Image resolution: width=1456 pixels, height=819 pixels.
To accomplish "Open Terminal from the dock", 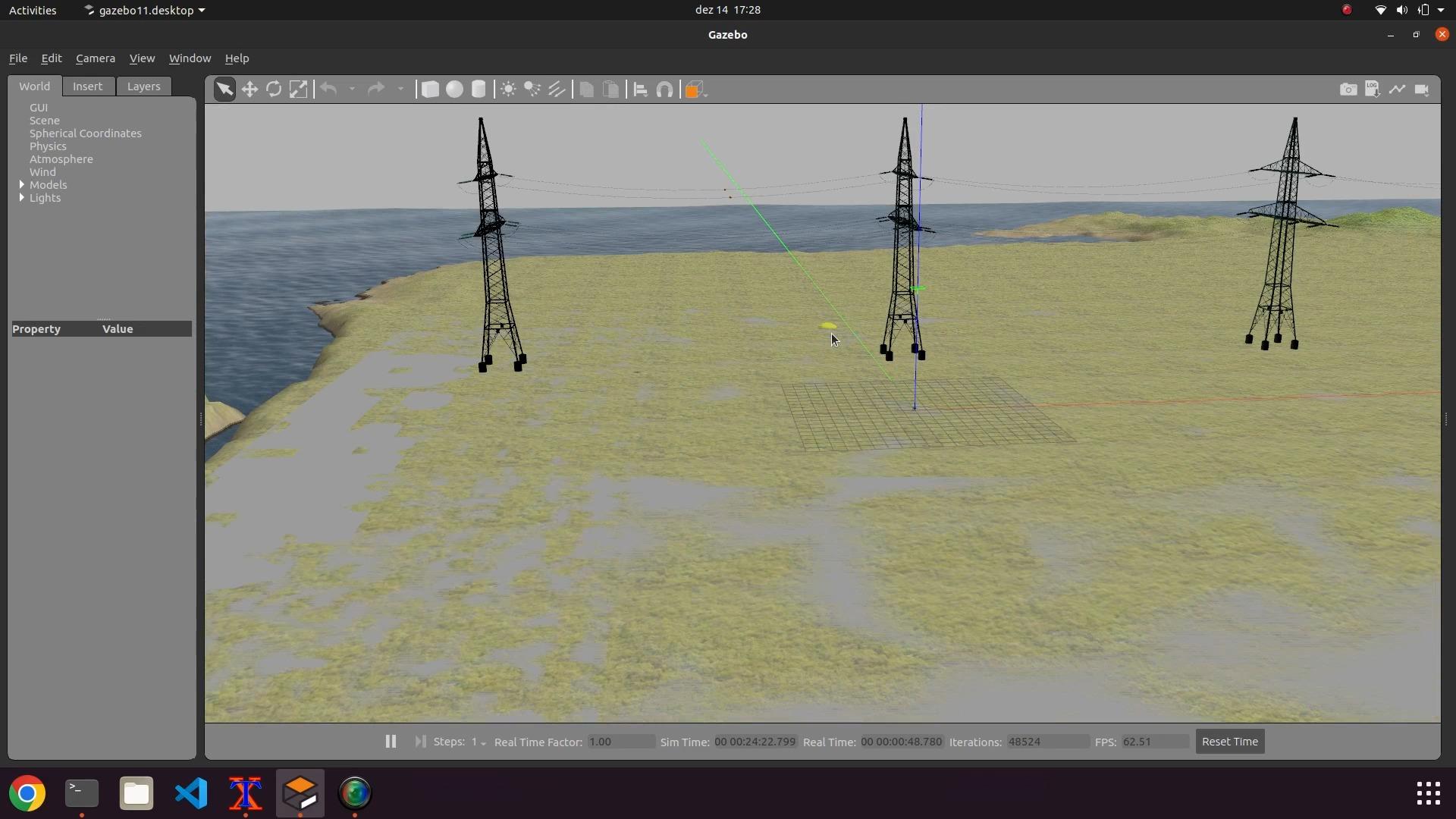I will click(x=82, y=793).
